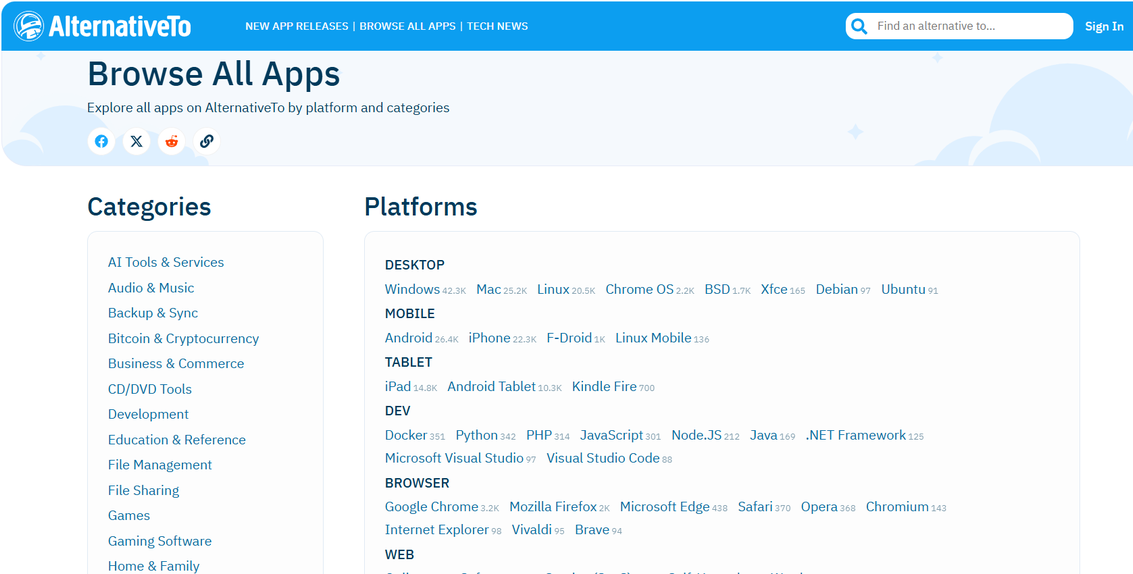Open File Management category
This screenshot has width=1133, height=574.
tap(160, 465)
